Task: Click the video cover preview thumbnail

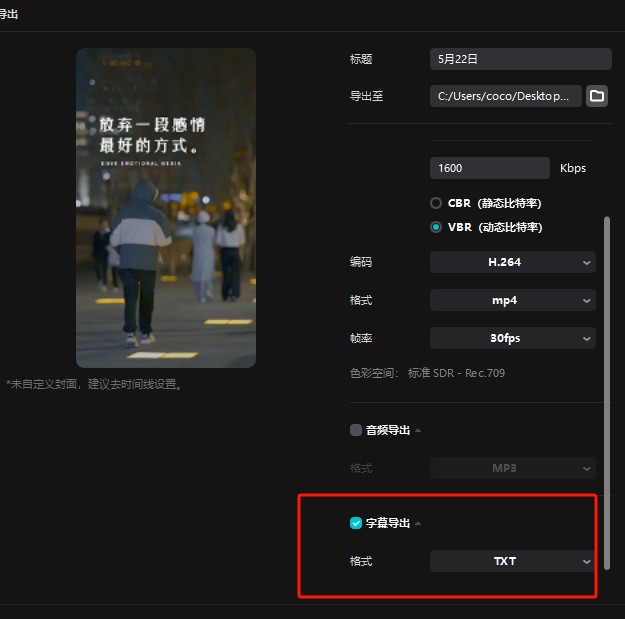Action: pos(166,207)
